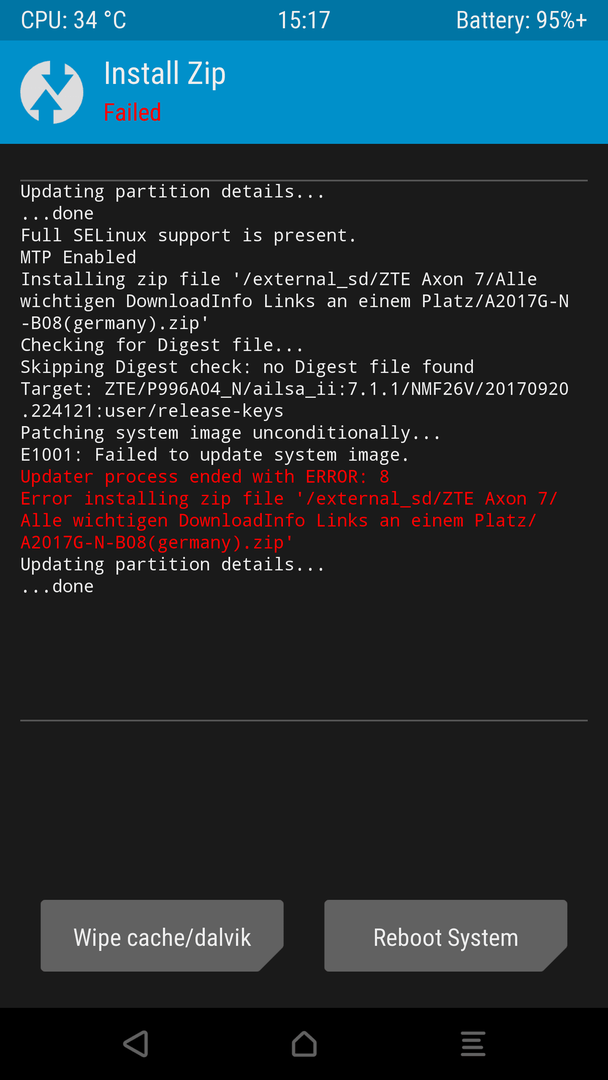Return to TWRP home via house icon
This screenshot has height=1080, width=608.
(304, 1043)
